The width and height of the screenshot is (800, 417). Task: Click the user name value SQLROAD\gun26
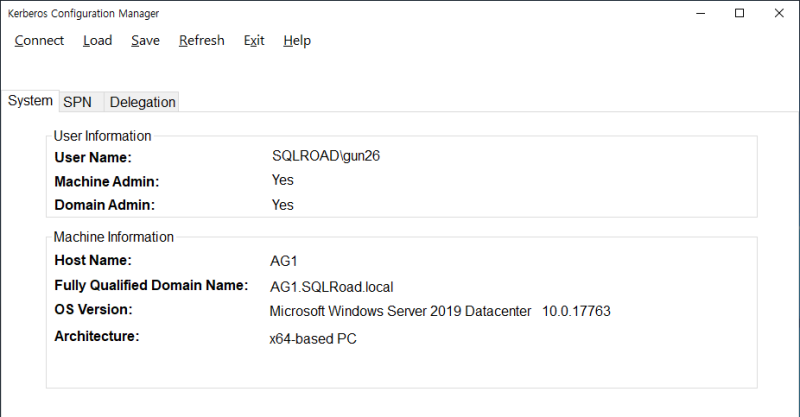pyautogui.click(x=326, y=156)
